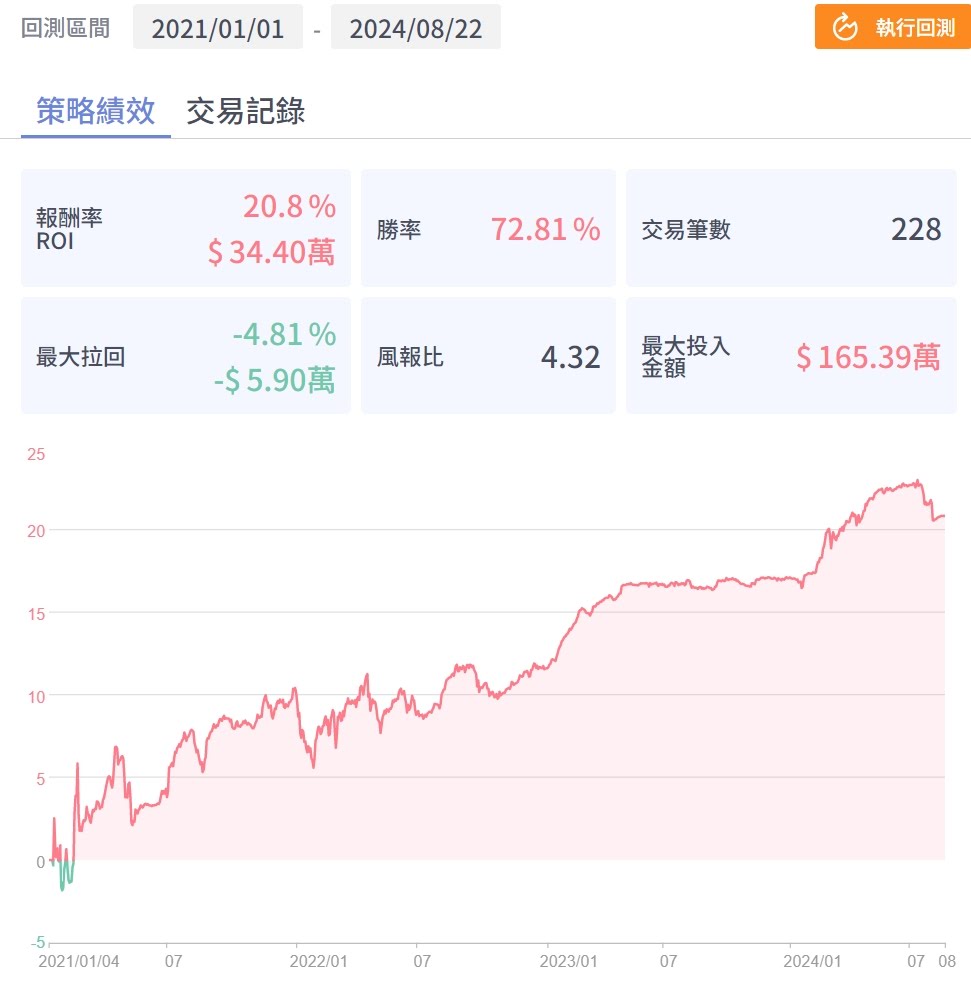Click the 交易筆數 228 card

[x=791, y=229]
